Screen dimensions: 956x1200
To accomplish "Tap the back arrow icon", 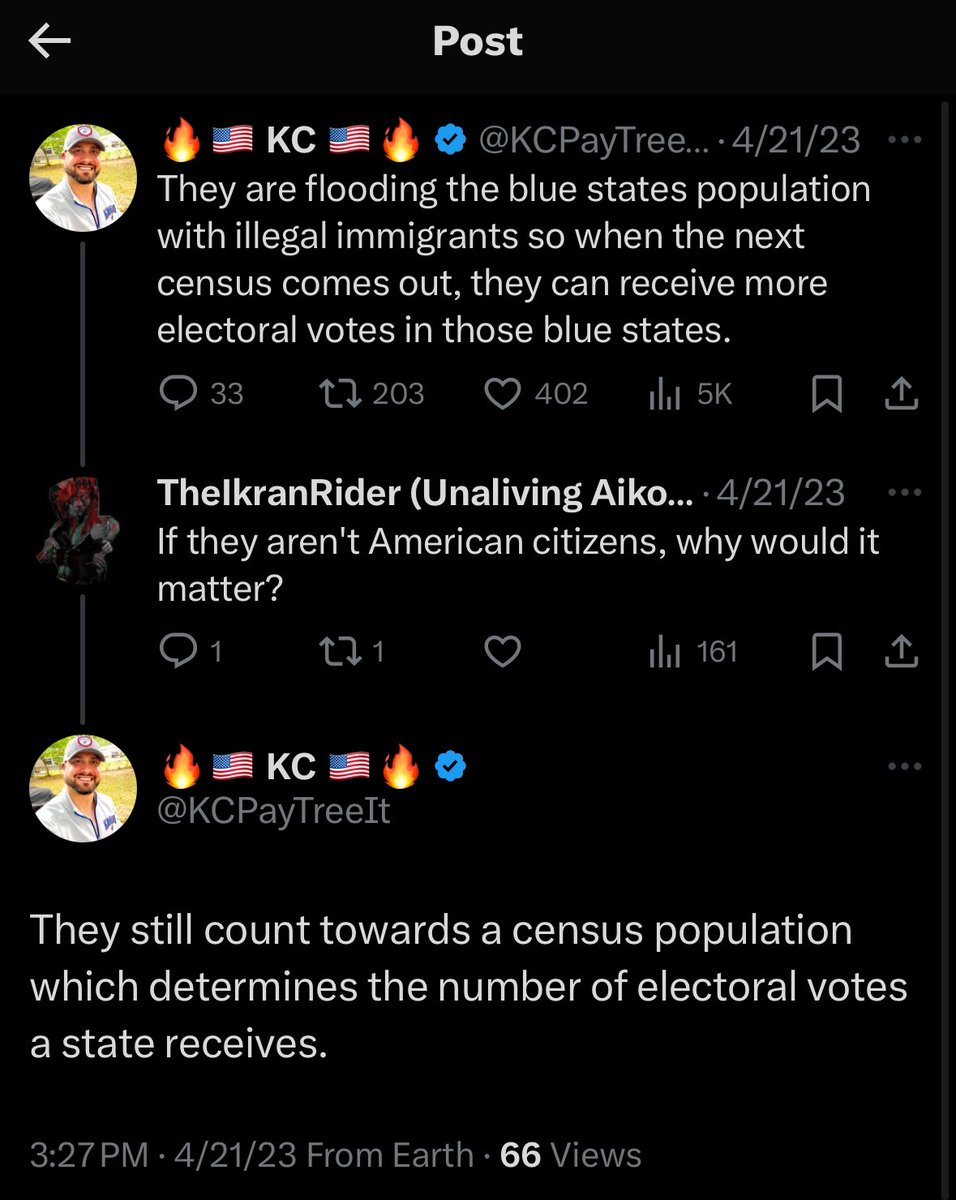I will click(50, 41).
